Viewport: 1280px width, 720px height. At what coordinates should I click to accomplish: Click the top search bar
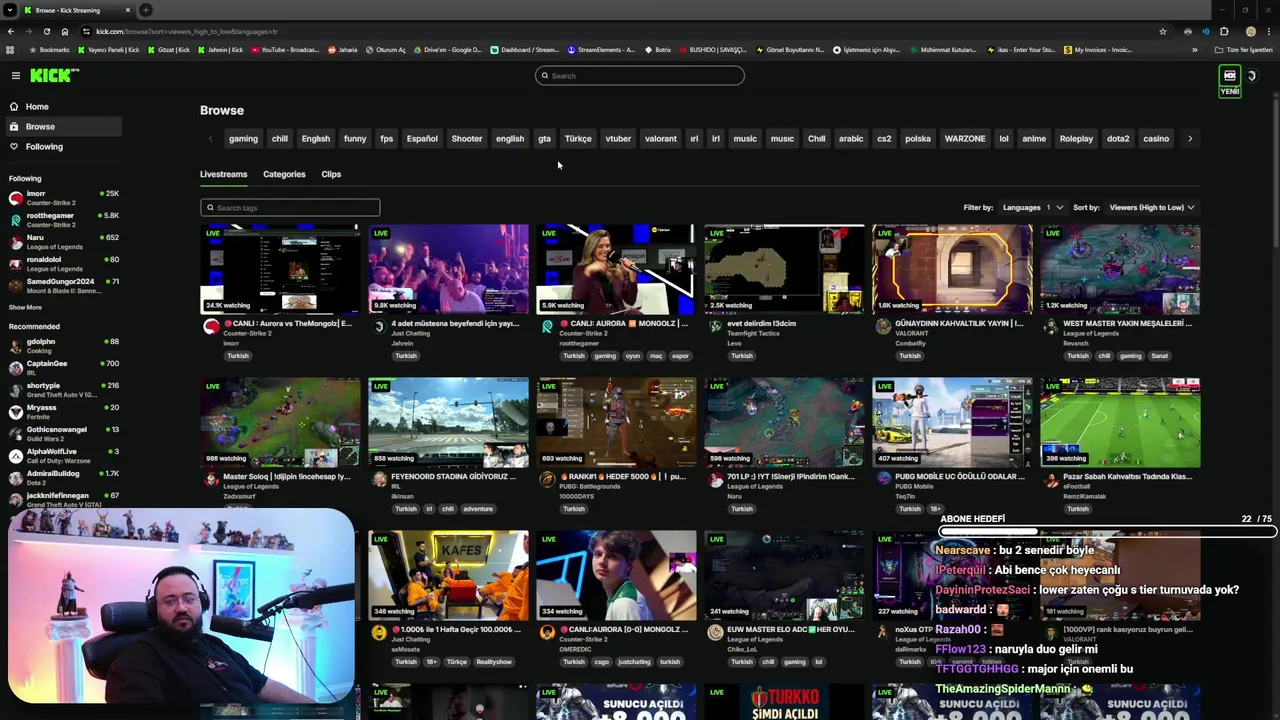[x=640, y=76]
